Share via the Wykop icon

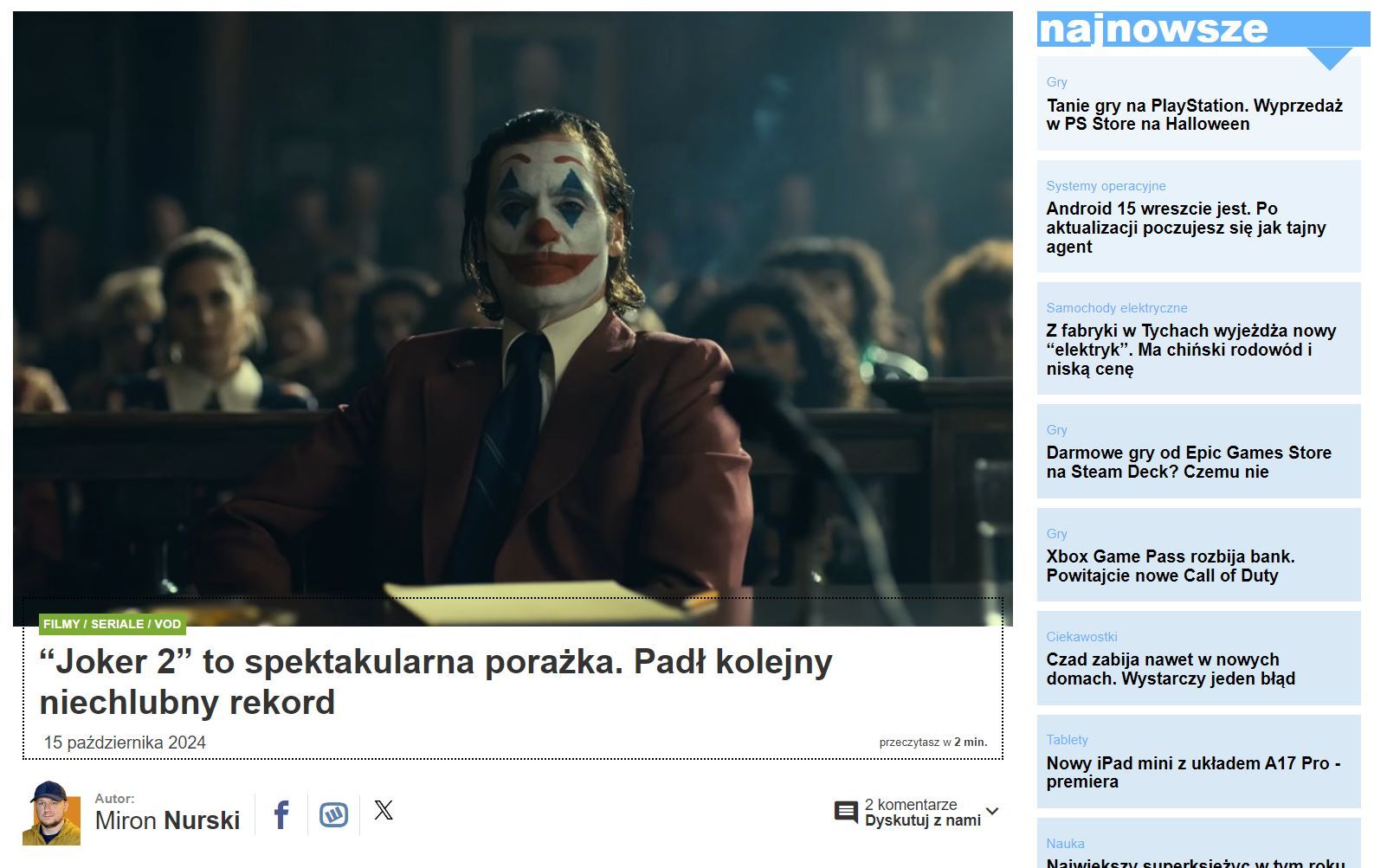click(x=333, y=814)
